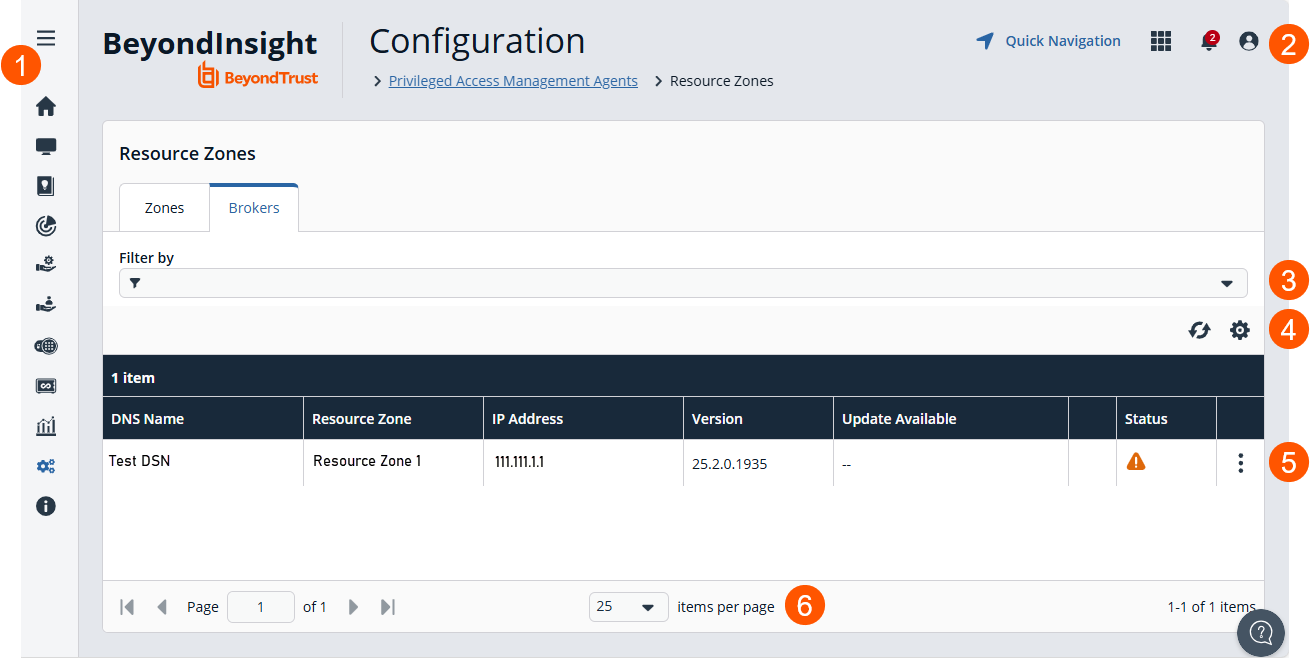Refresh the brokers grid
This screenshot has height=658, width=1310.
(x=1199, y=330)
